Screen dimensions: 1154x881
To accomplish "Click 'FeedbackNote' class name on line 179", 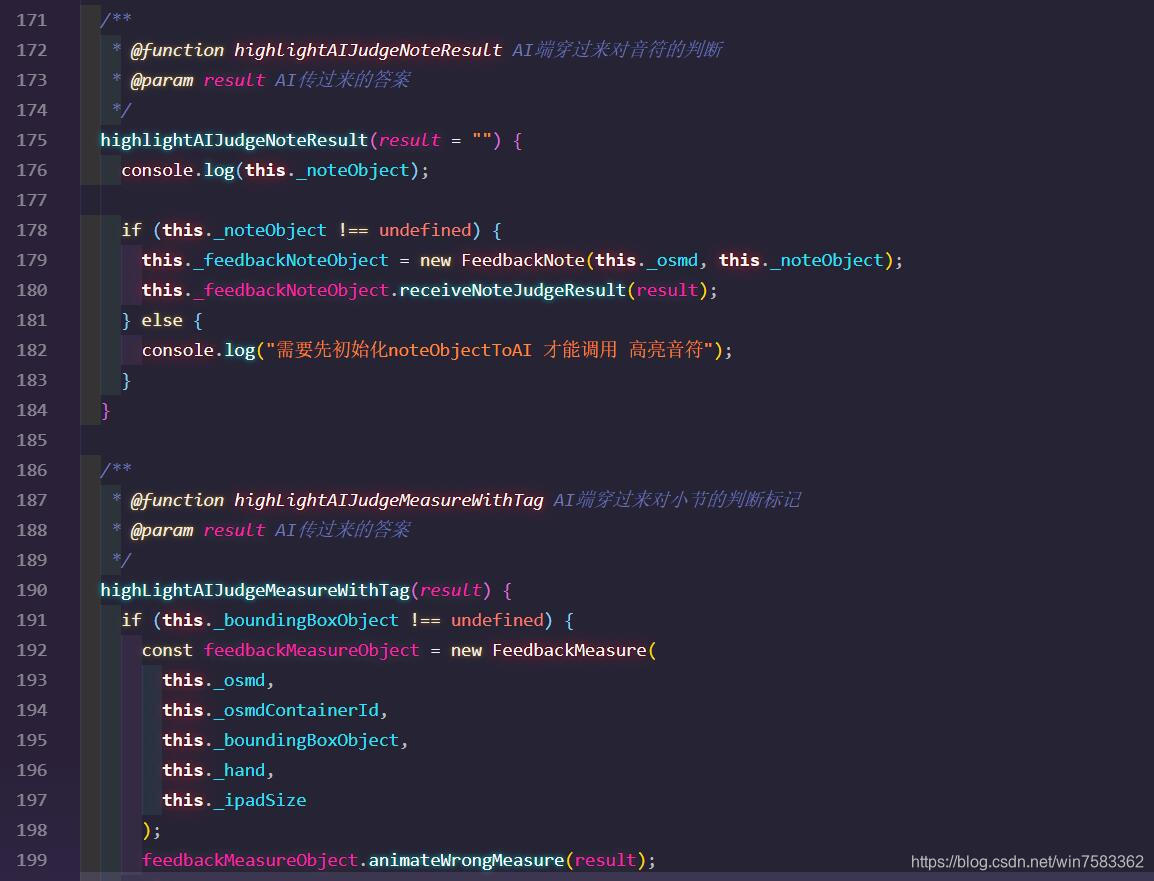I will click(x=523, y=261).
